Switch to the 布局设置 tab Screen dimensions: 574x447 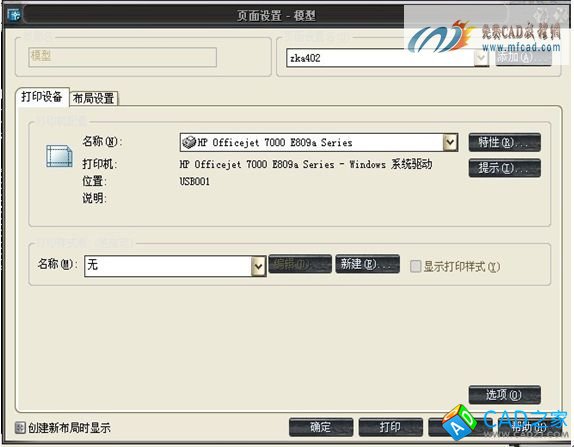tap(93, 98)
